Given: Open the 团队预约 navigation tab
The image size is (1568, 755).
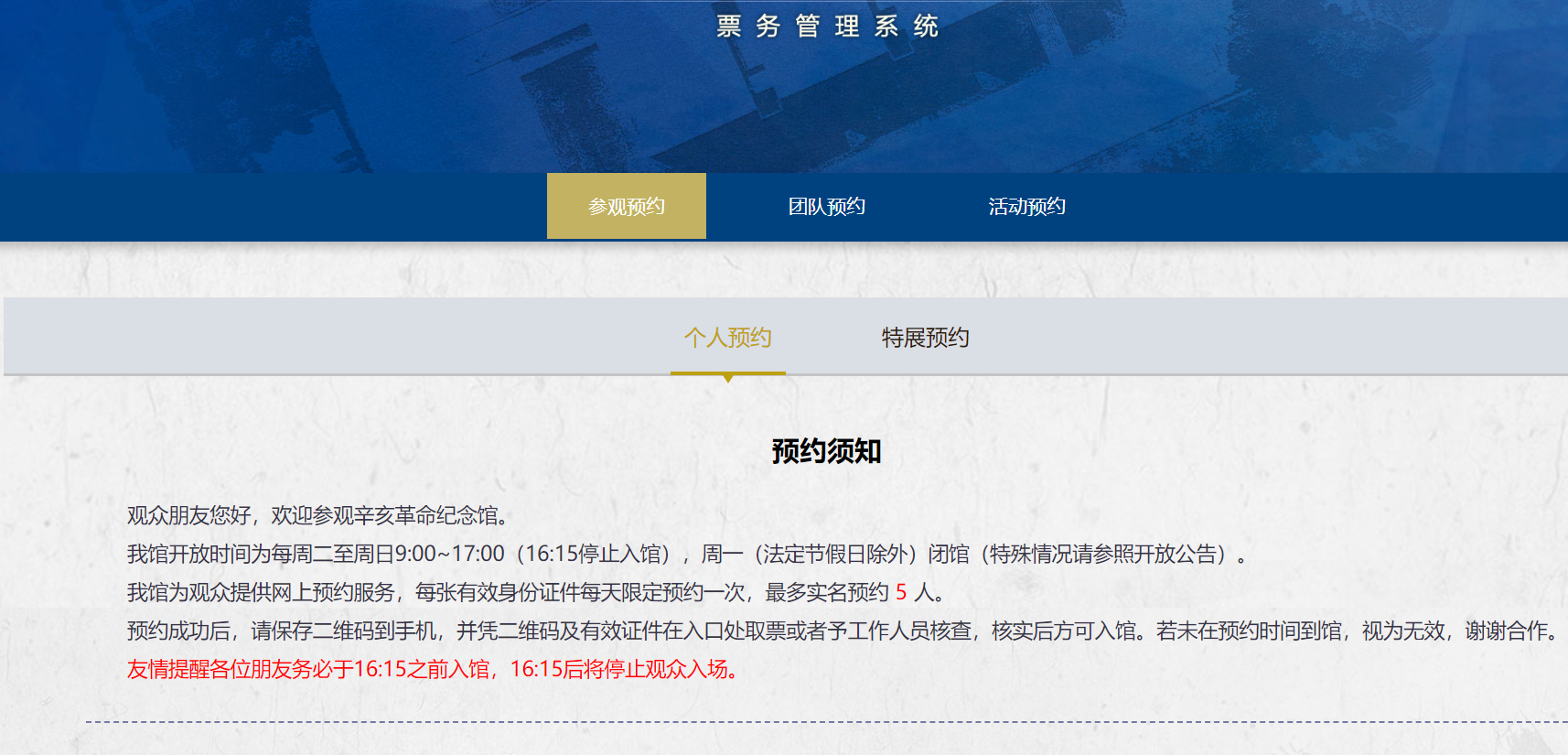Looking at the screenshot, I should [826, 207].
